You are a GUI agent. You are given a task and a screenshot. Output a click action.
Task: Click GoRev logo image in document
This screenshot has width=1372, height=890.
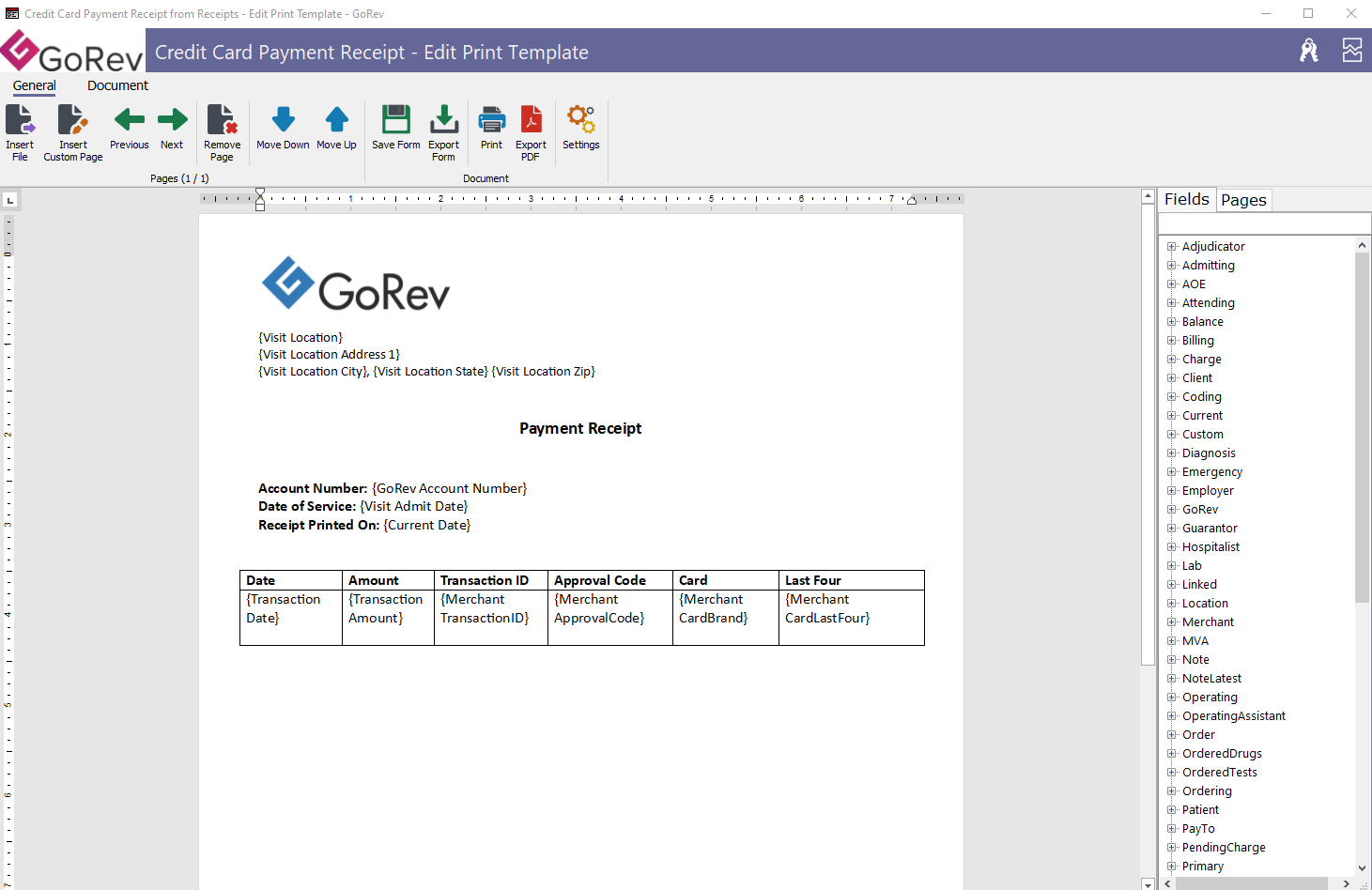(356, 284)
